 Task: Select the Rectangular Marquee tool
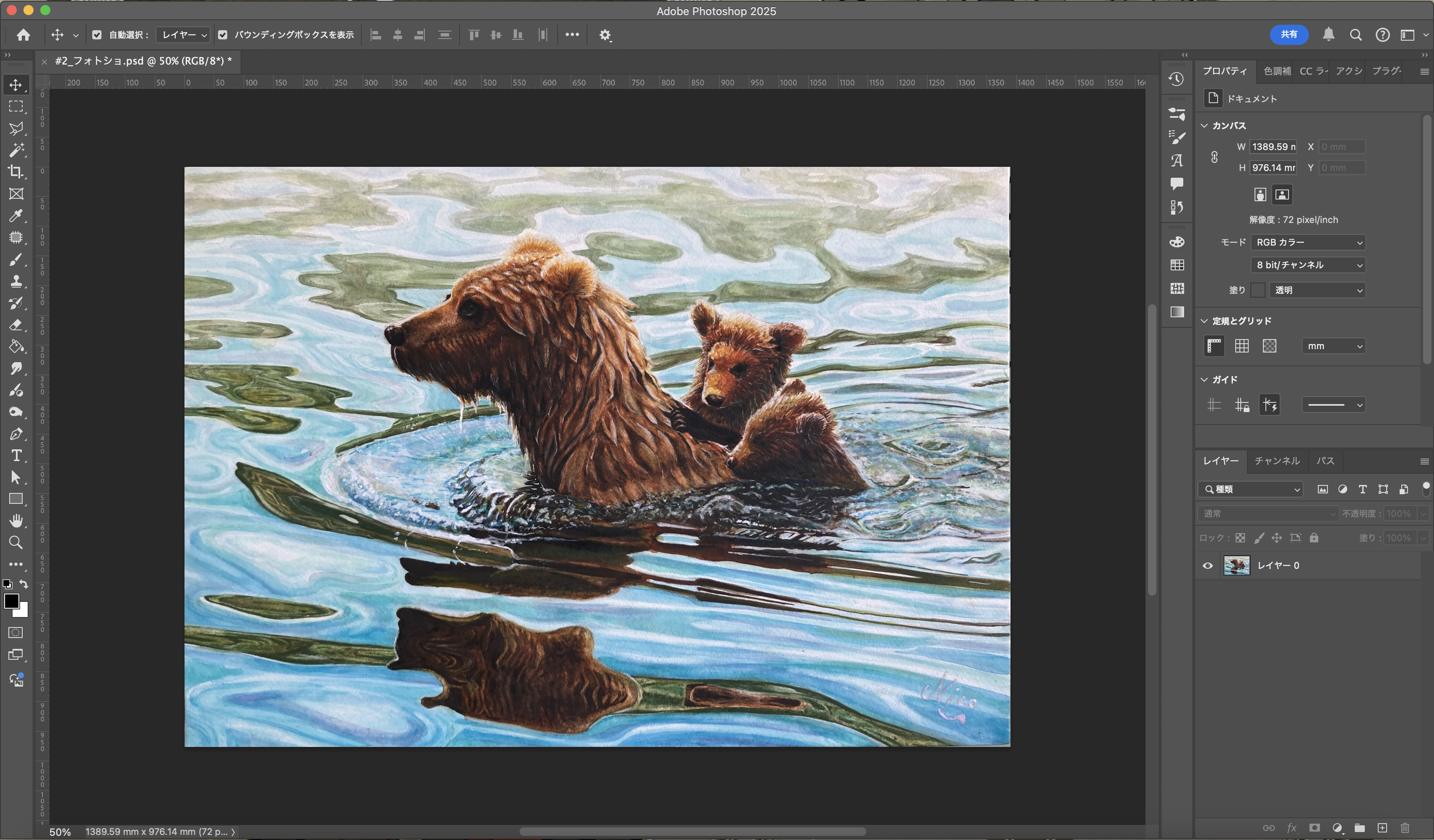[x=16, y=107]
